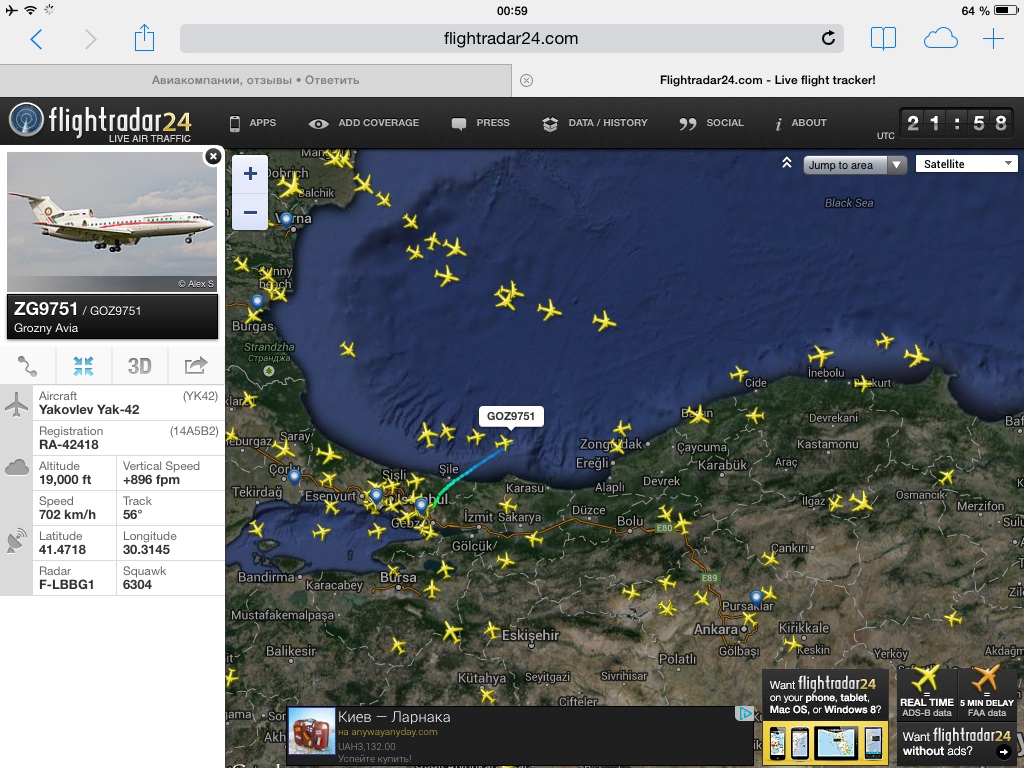Click the Longitude 30.3145 value
Viewport: 1024px width, 768px height.
click(146, 550)
